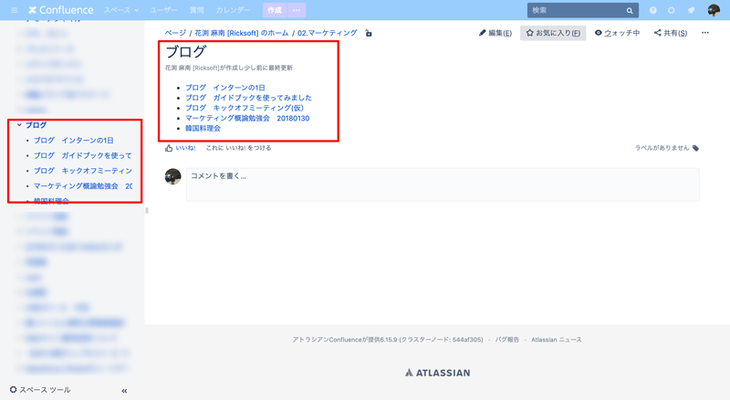
Task: Open the user profile avatar menu
Action: tap(713, 10)
